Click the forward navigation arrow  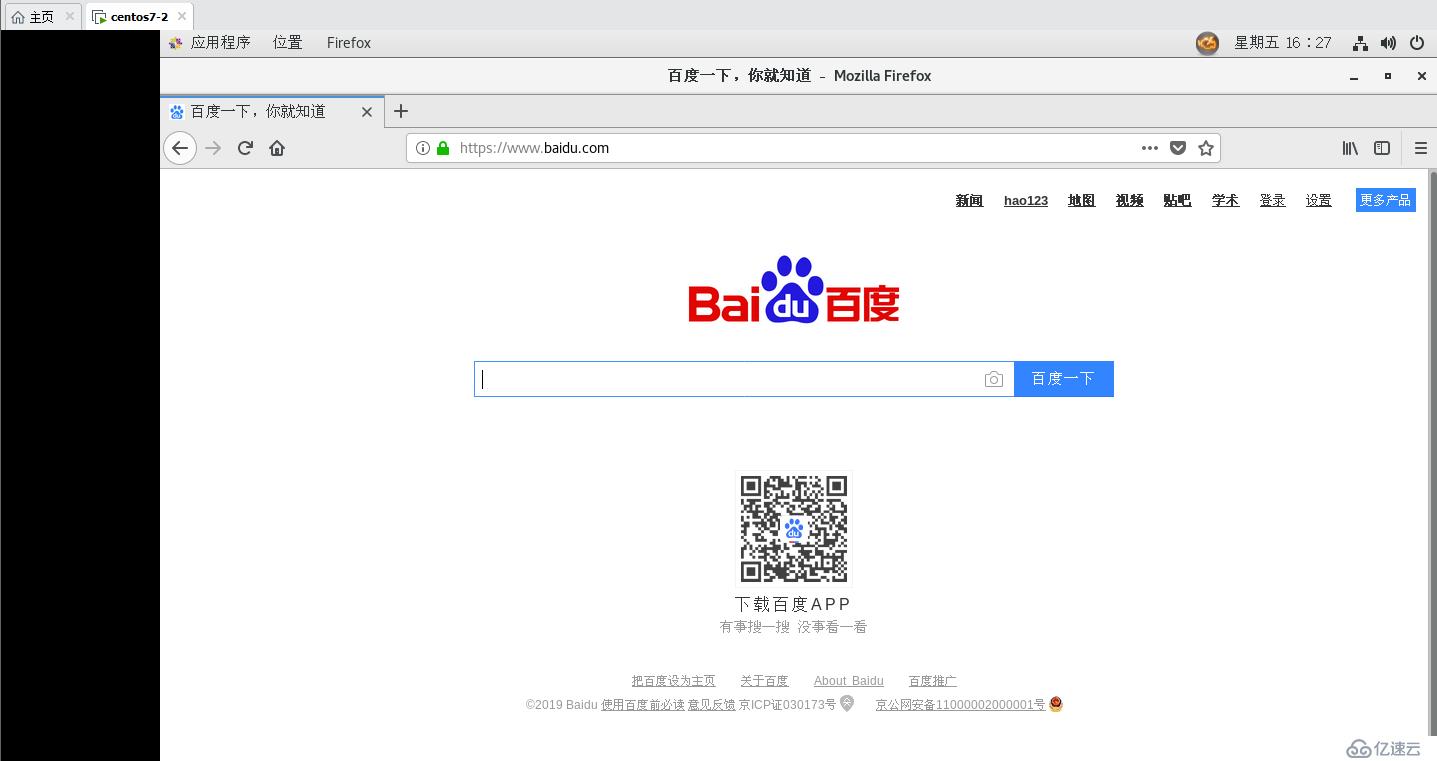tap(213, 148)
